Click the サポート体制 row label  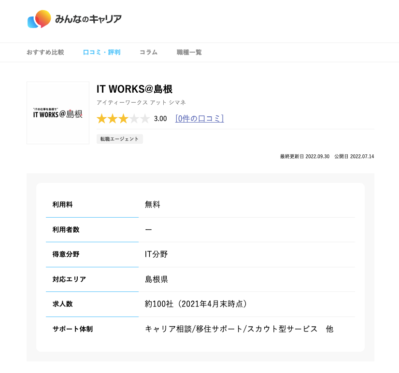72,329
